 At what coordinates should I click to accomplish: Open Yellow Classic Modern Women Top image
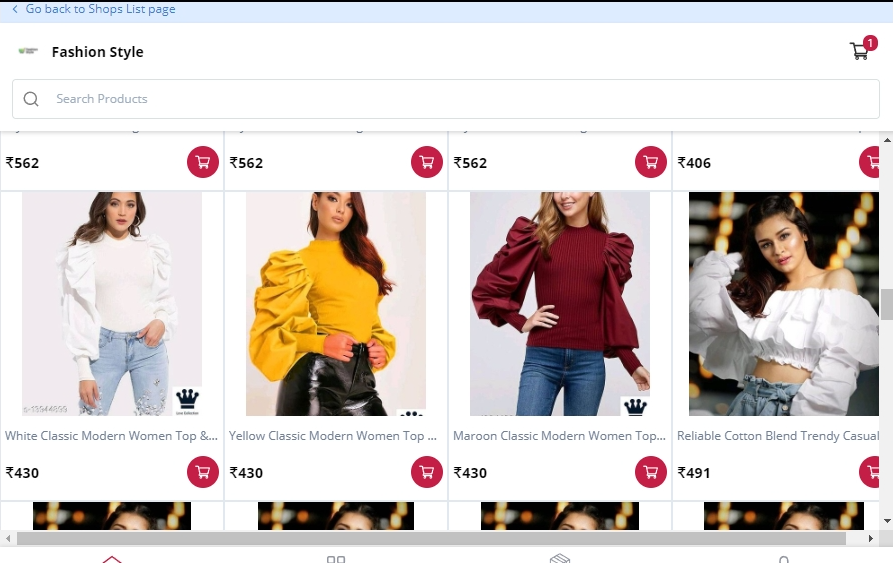[x=335, y=303]
